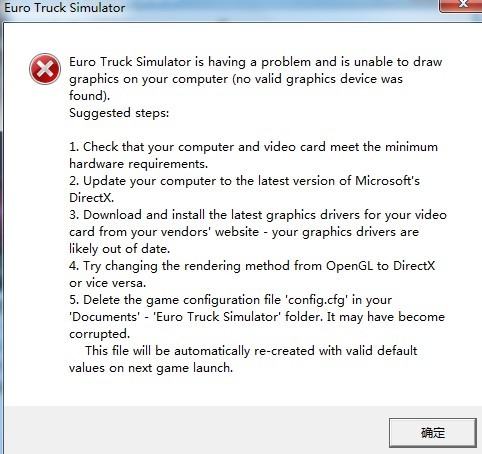The height and width of the screenshot is (454, 482).
Task: Click the 'DirectX.' word under step 2
Action: click(x=91, y=198)
